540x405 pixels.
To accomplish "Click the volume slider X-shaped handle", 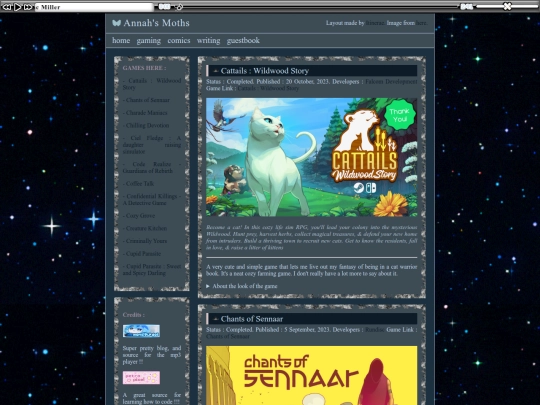I will point(507,6).
